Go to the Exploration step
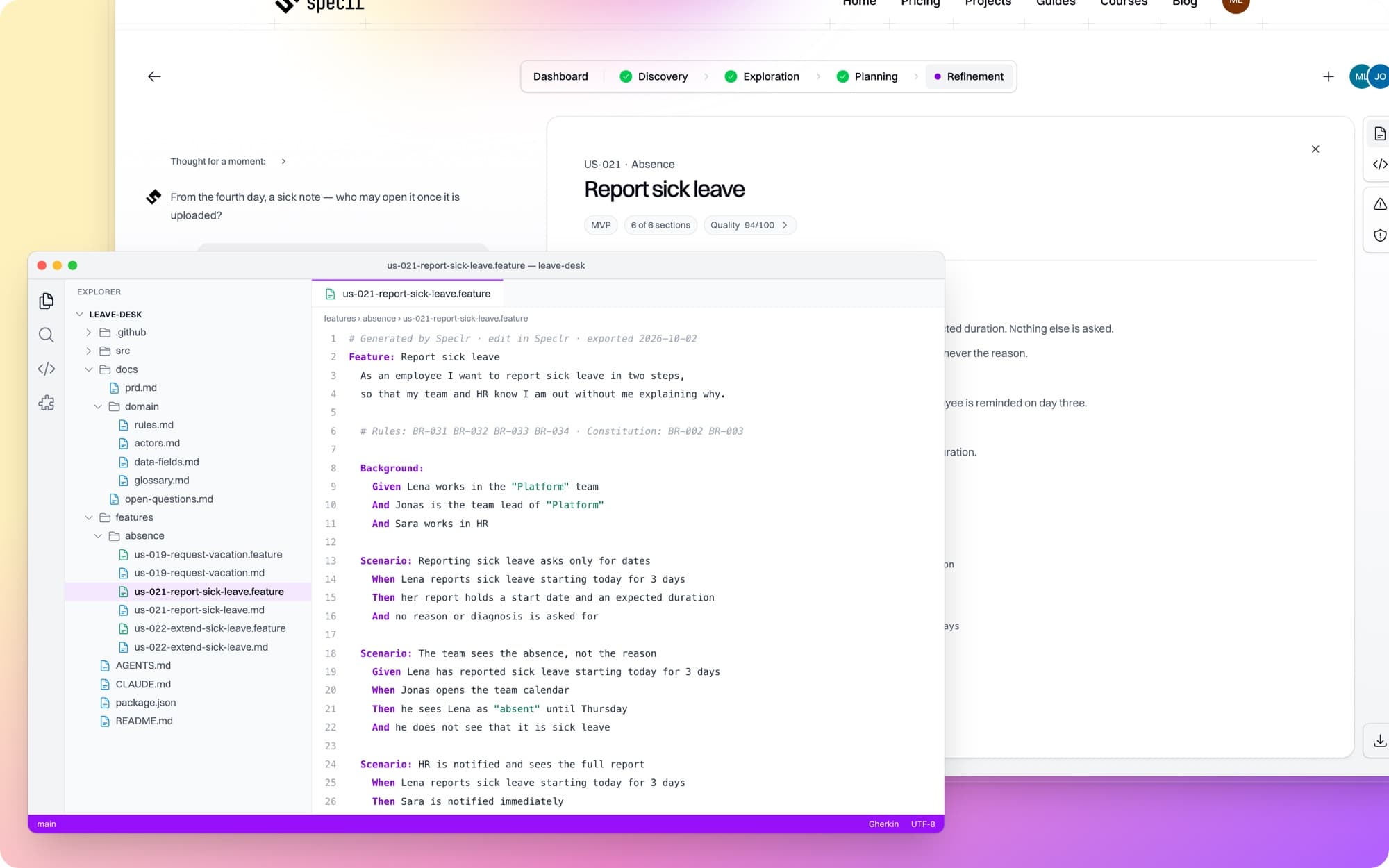1389x868 pixels. pos(762,76)
